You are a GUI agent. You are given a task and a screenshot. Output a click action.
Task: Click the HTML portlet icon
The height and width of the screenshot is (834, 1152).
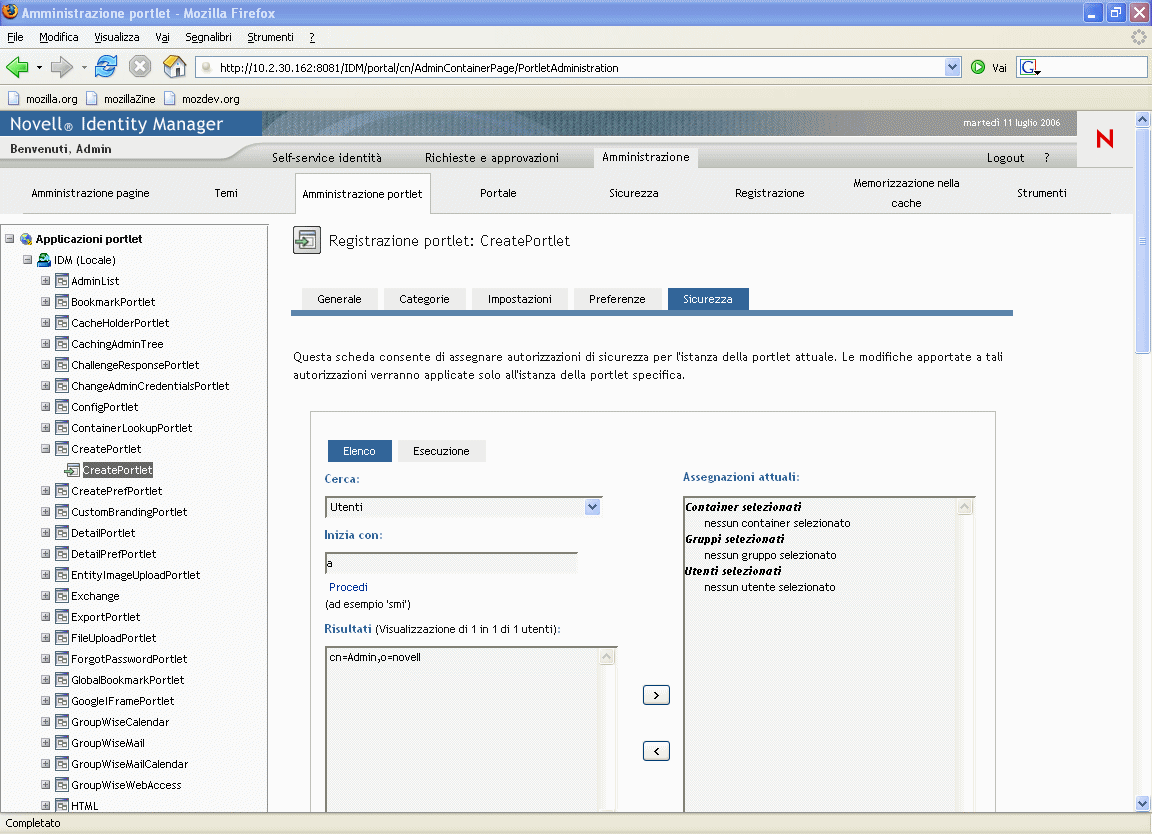[62, 806]
